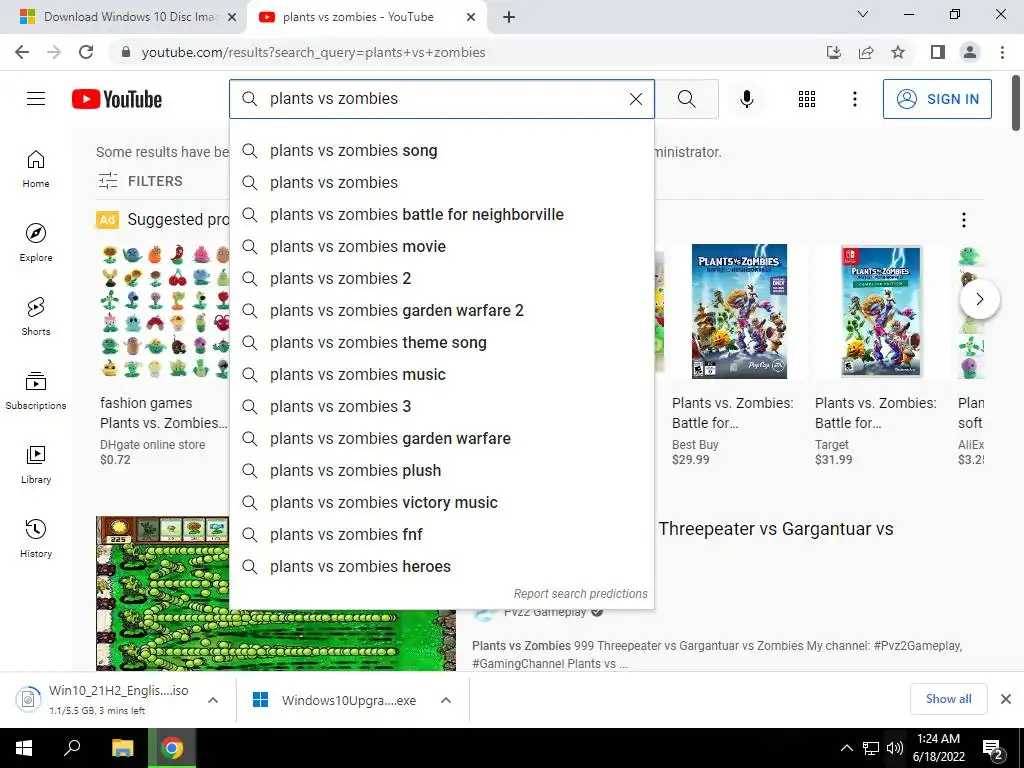Open the YouTube hamburger guide menu
The width and height of the screenshot is (1024, 768).
pyautogui.click(x=36, y=99)
